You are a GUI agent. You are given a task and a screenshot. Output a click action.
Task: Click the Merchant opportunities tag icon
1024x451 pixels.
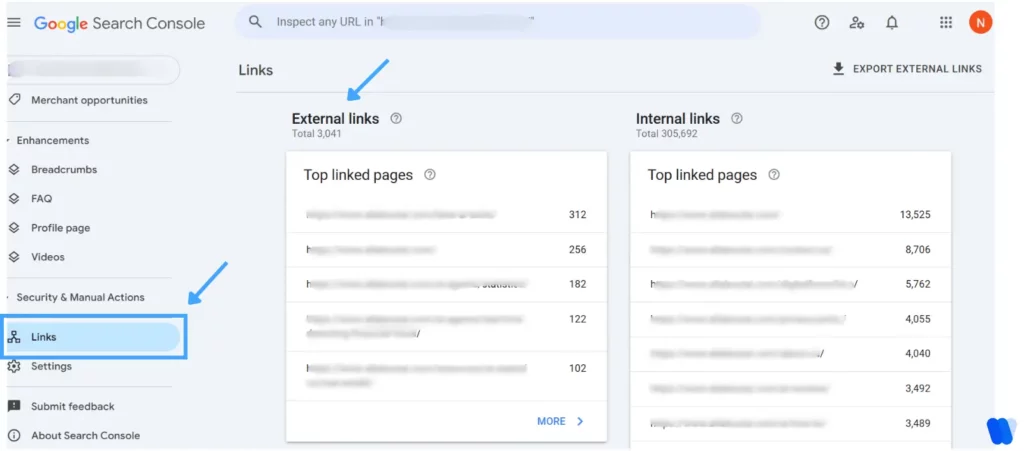coord(14,100)
